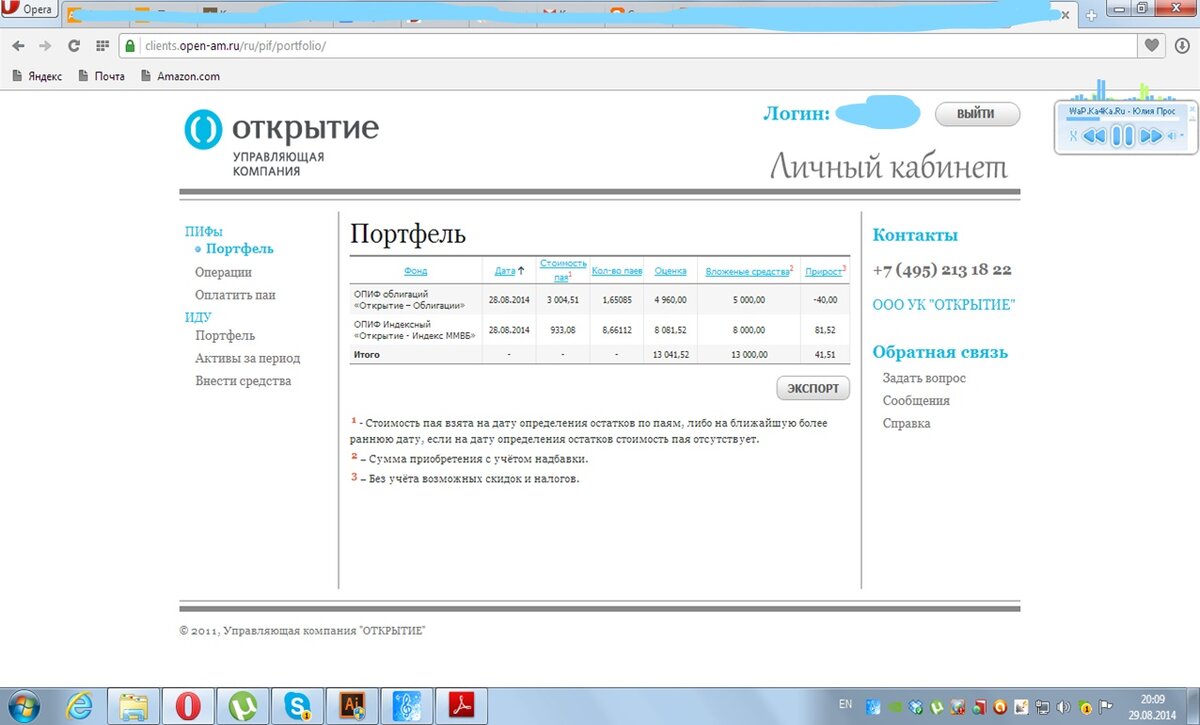
Task: Open Windows Explorer folder on taskbar
Action: point(133,706)
